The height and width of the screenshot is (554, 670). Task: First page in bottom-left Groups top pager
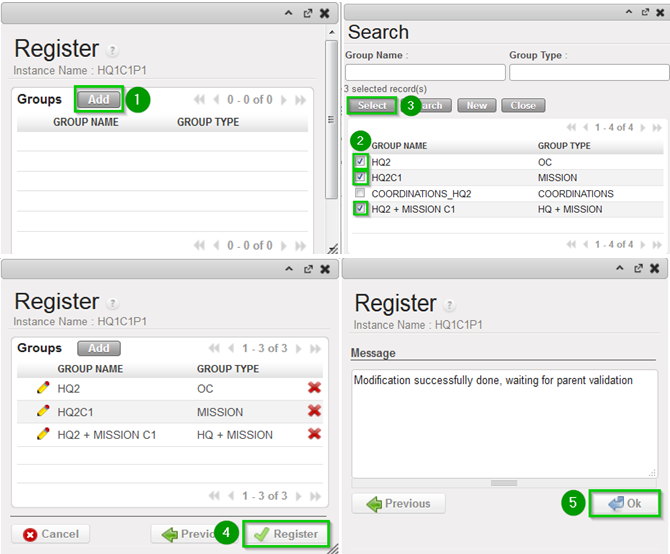tap(214, 349)
